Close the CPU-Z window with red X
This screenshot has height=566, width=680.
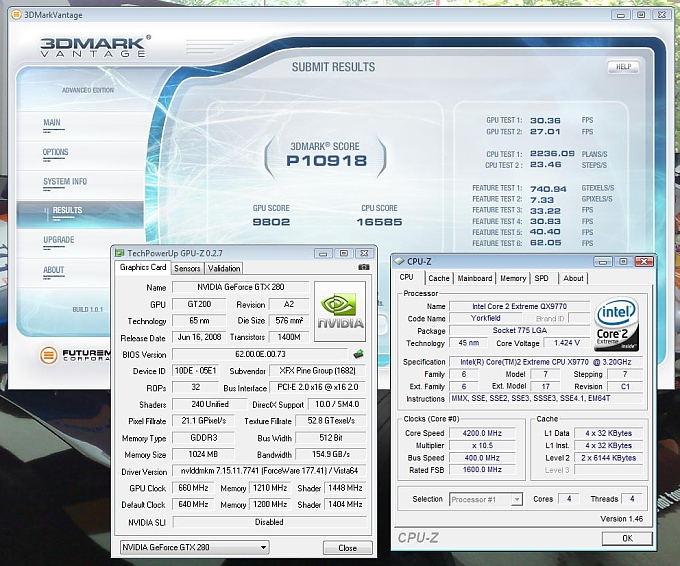click(644, 261)
